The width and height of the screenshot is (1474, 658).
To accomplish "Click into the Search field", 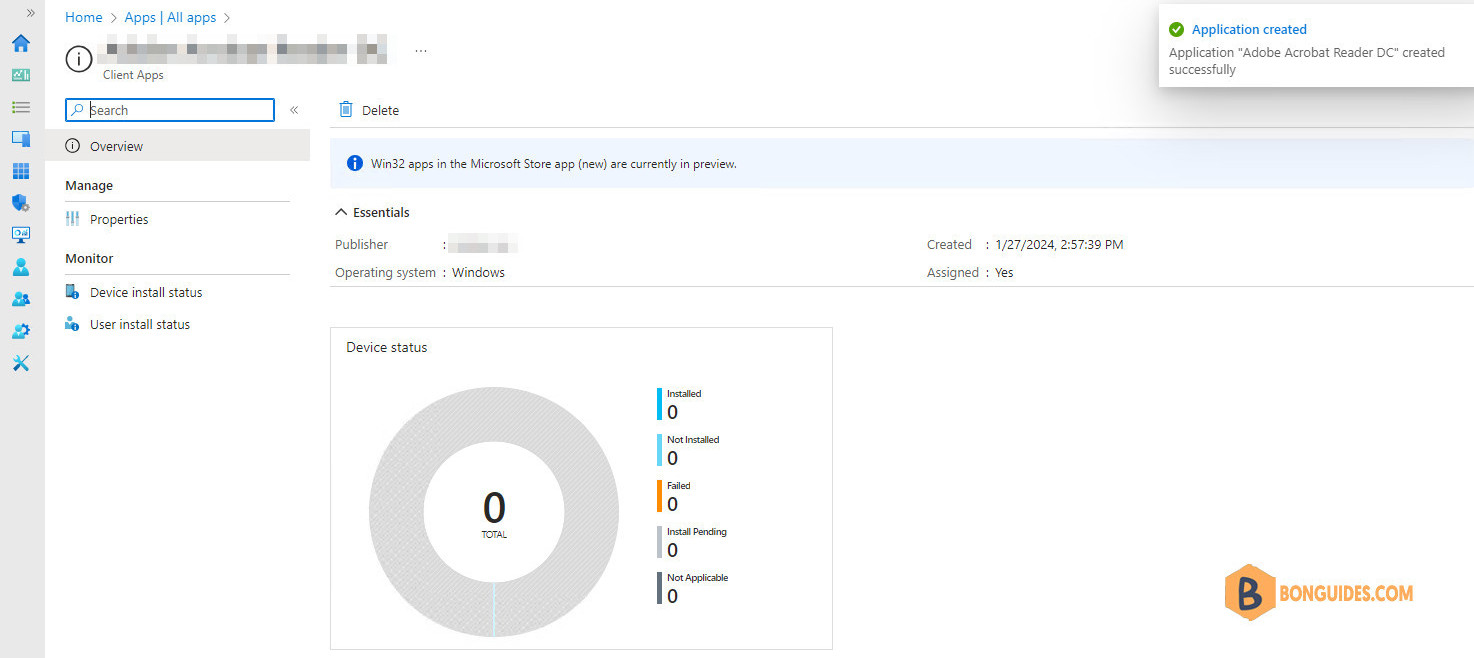I will (x=170, y=110).
